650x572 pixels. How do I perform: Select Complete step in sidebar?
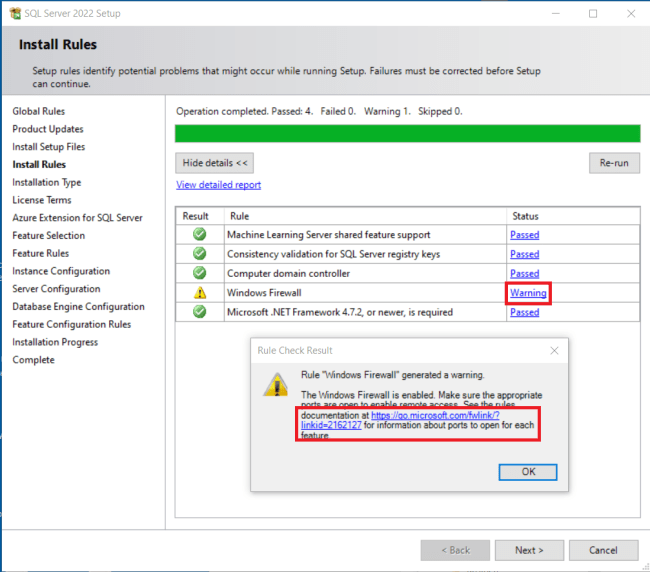pos(33,360)
